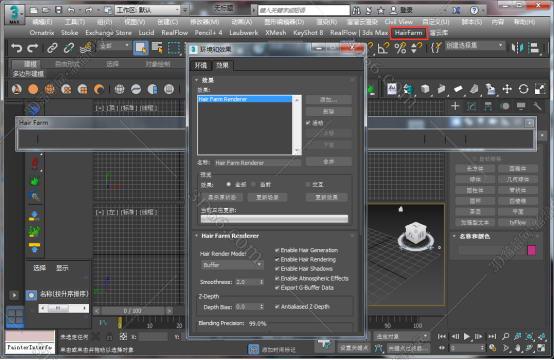Switch to the left tab in effects dialog
The width and height of the screenshot is (554, 360).
click(201, 65)
